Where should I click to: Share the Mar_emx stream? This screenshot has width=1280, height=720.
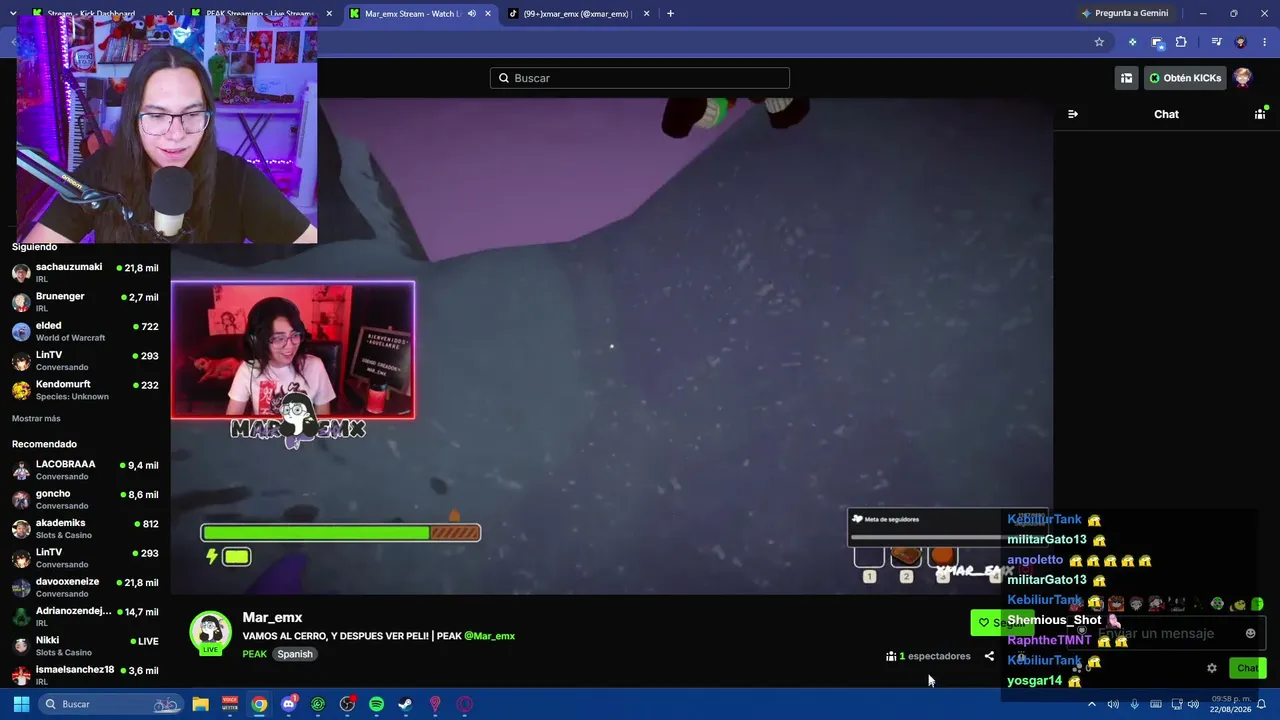pyautogui.click(x=989, y=656)
